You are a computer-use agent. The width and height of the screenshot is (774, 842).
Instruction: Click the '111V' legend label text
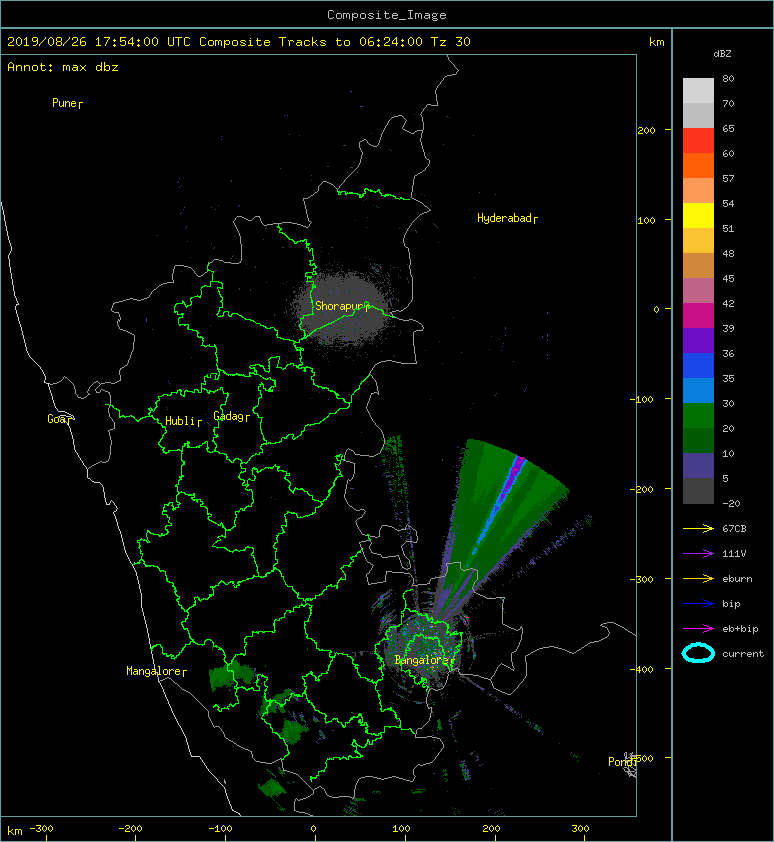point(734,553)
